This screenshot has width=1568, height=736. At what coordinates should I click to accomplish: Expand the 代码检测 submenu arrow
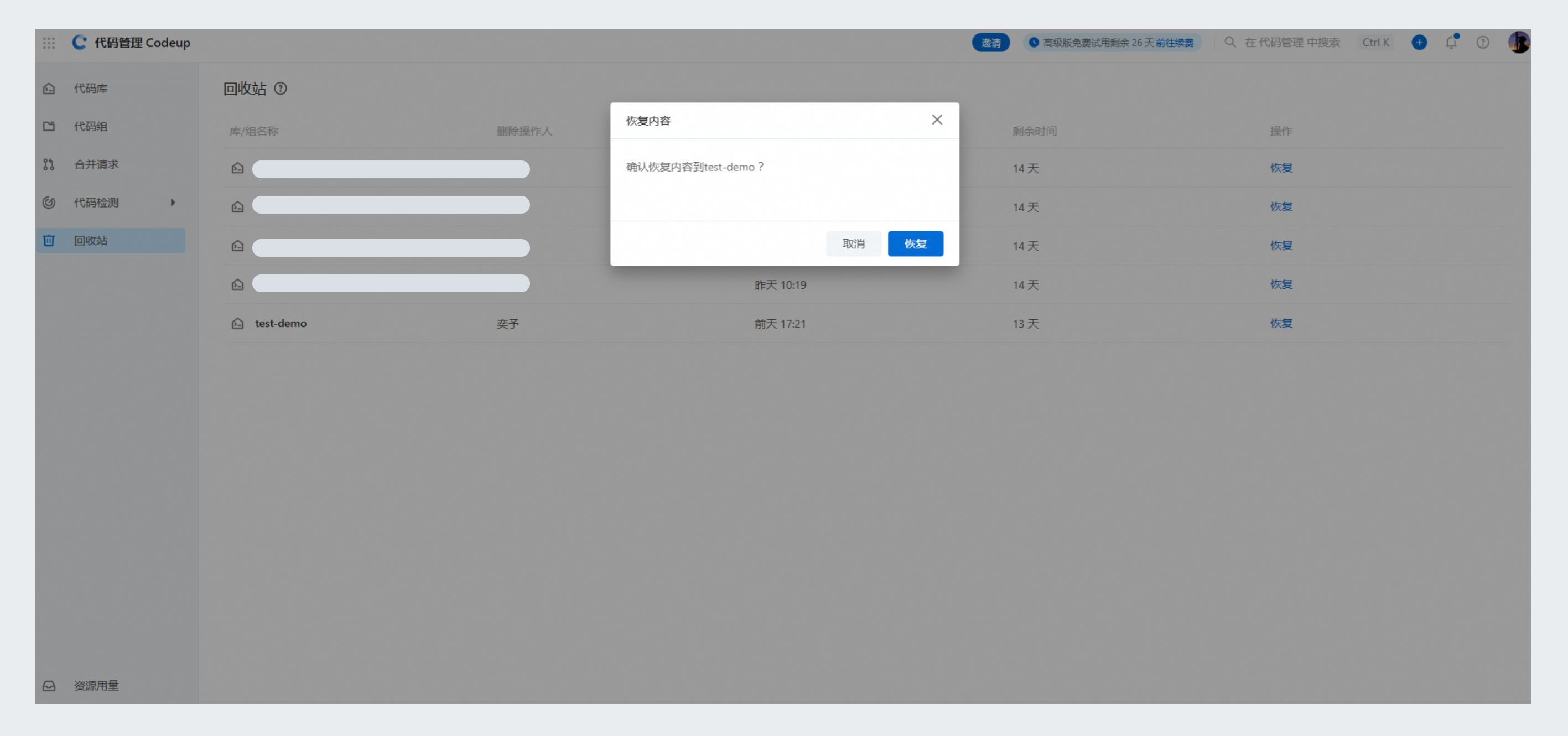[x=173, y=203]
